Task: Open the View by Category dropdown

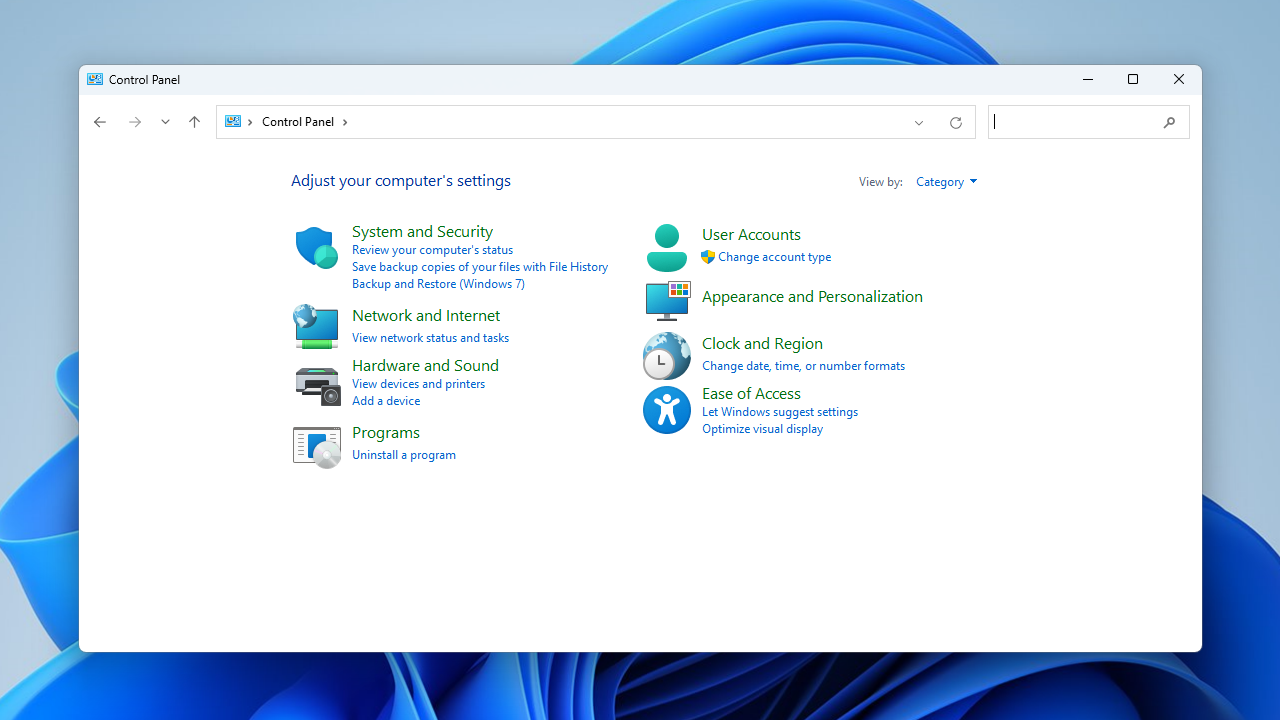Action: pos(946,182)
